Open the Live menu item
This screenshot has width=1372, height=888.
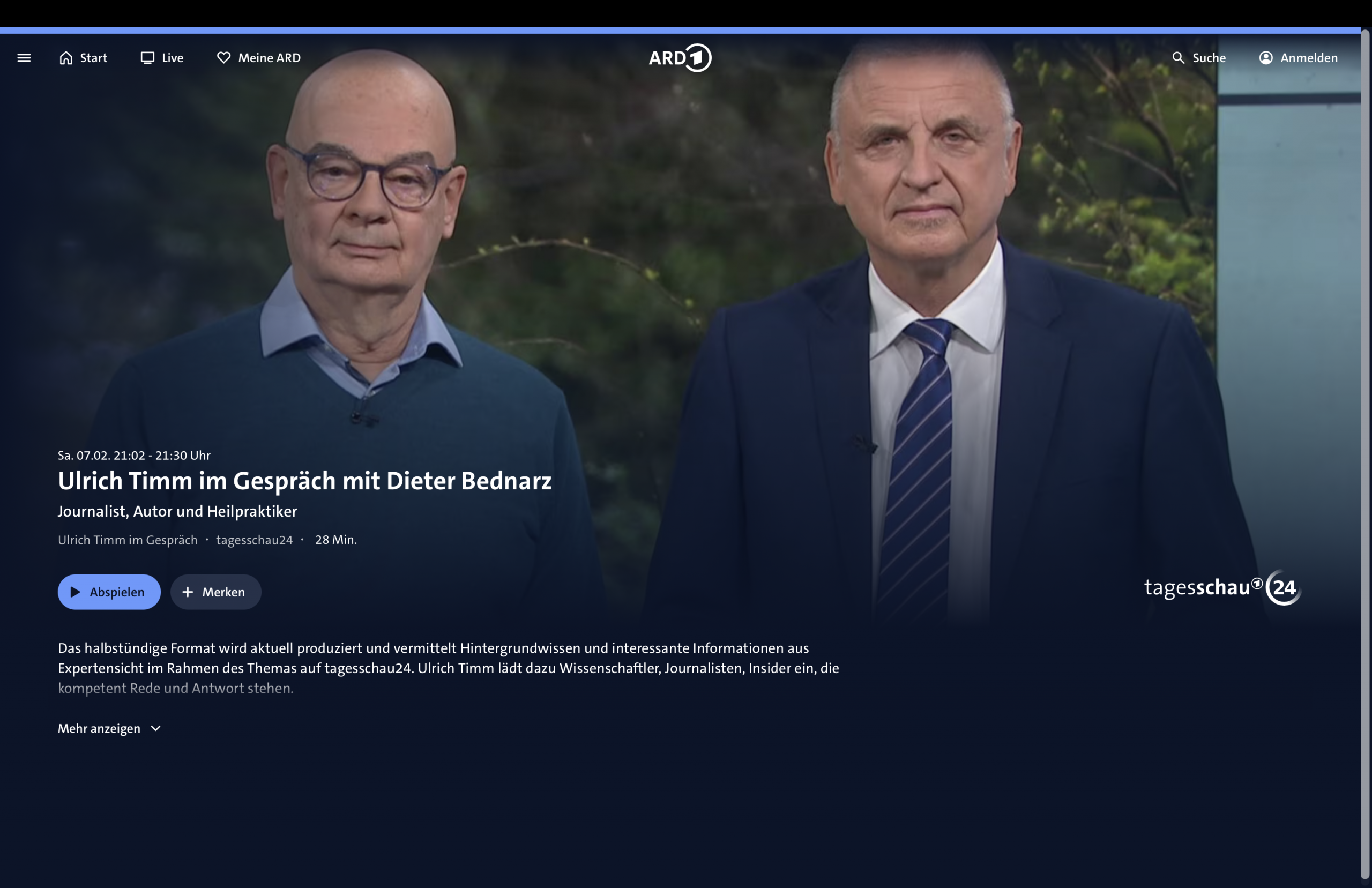tap(162, 58)
